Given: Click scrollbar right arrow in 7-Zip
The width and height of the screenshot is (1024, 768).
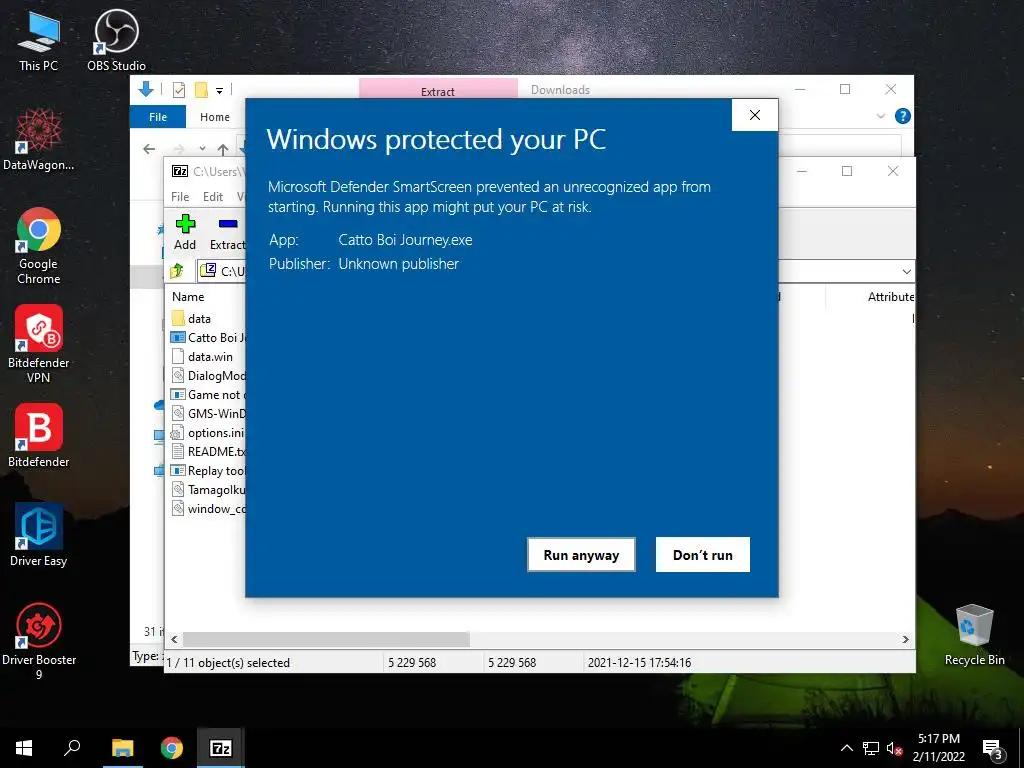Looking at the screenshot, I should click(x=906, y=639).
